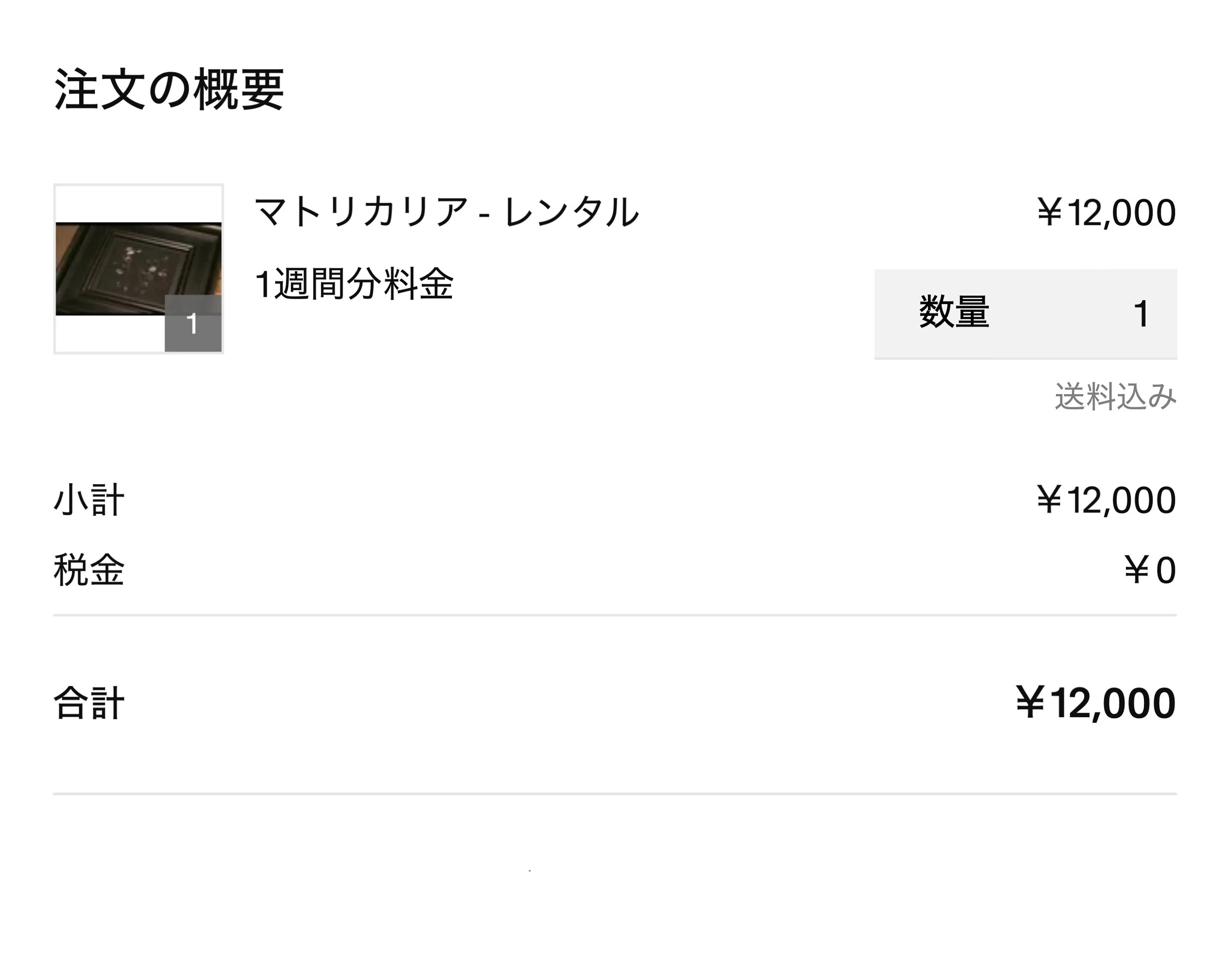Click the ￥ symbol in the 税金 row
Viewport: 1232px width, 964px height.
pos(1137,569)
